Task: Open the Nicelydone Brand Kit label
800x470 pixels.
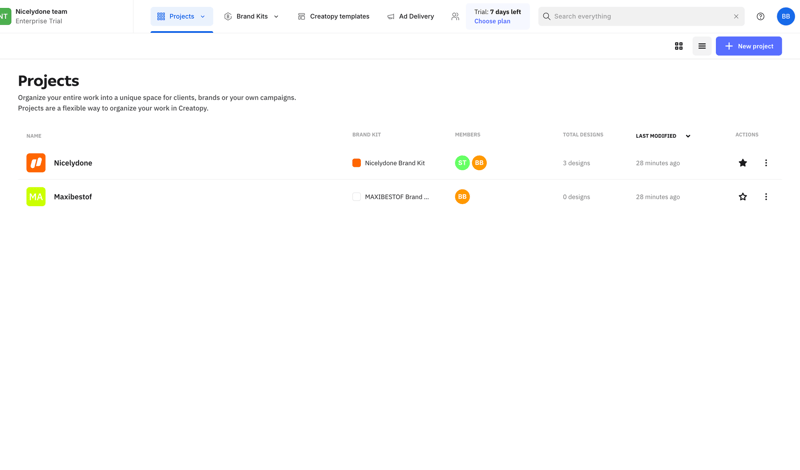Action: point(394,163)
